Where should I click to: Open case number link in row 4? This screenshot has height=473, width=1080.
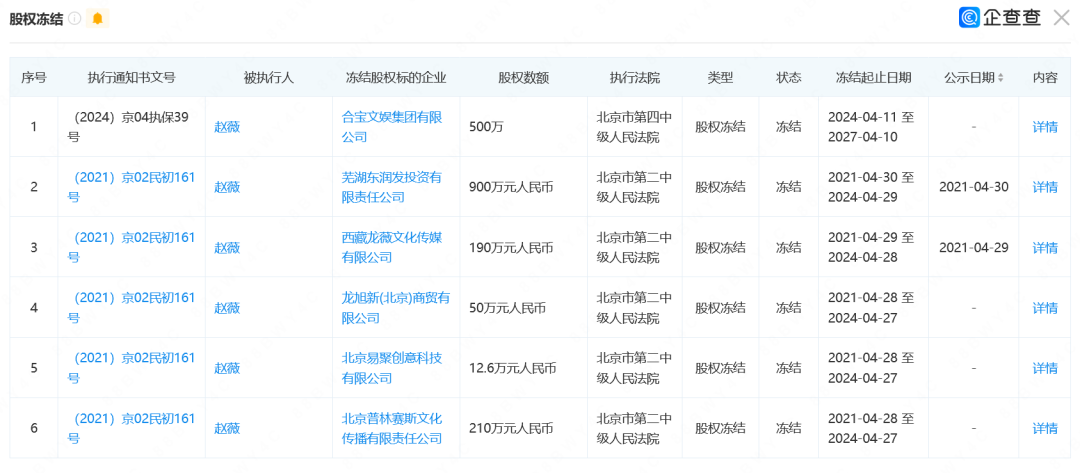tap(131, 308)
